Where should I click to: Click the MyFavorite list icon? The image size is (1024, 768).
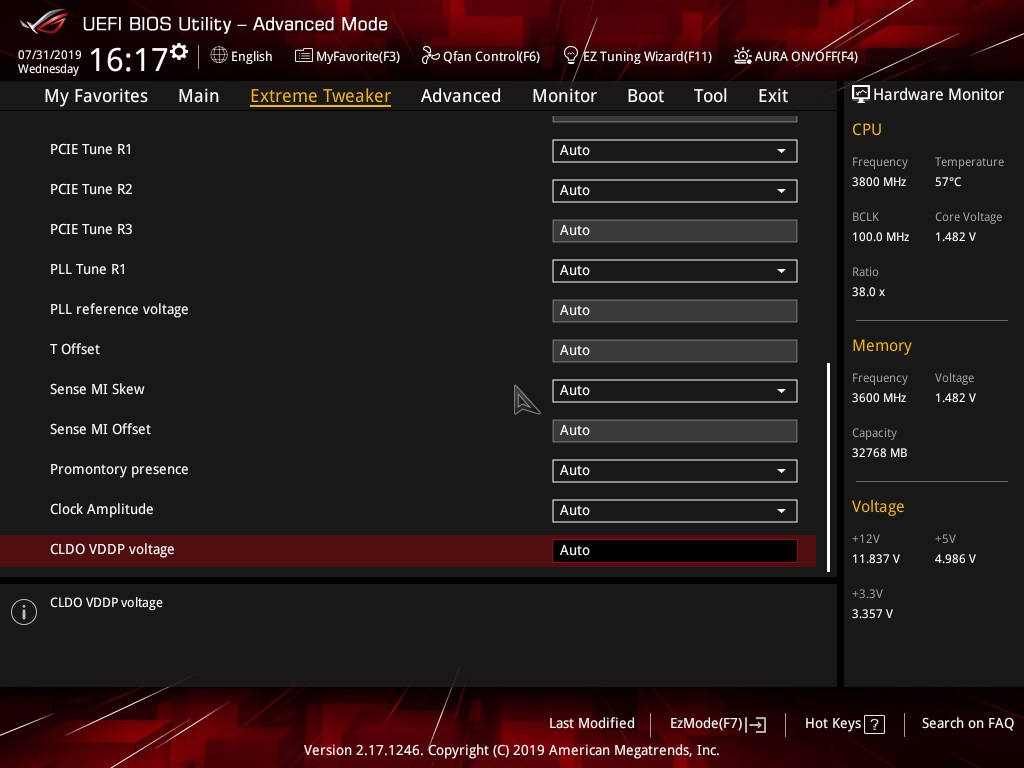click(303, 56)
